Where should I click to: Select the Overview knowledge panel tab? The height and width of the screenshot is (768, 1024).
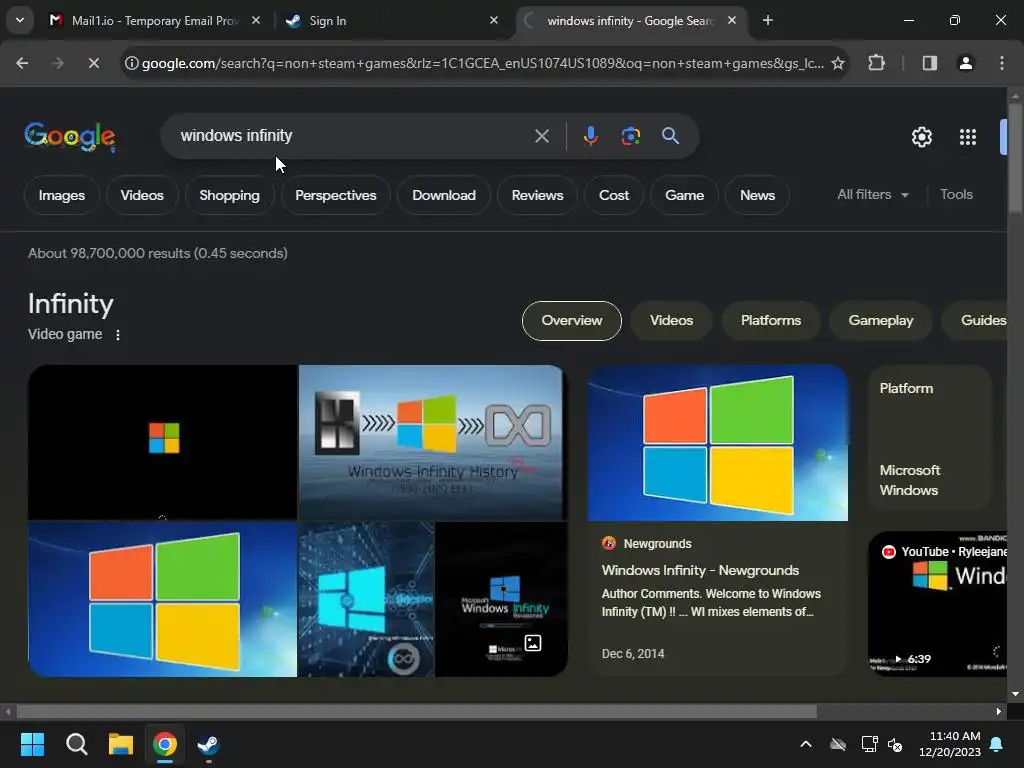coord(571,321)
